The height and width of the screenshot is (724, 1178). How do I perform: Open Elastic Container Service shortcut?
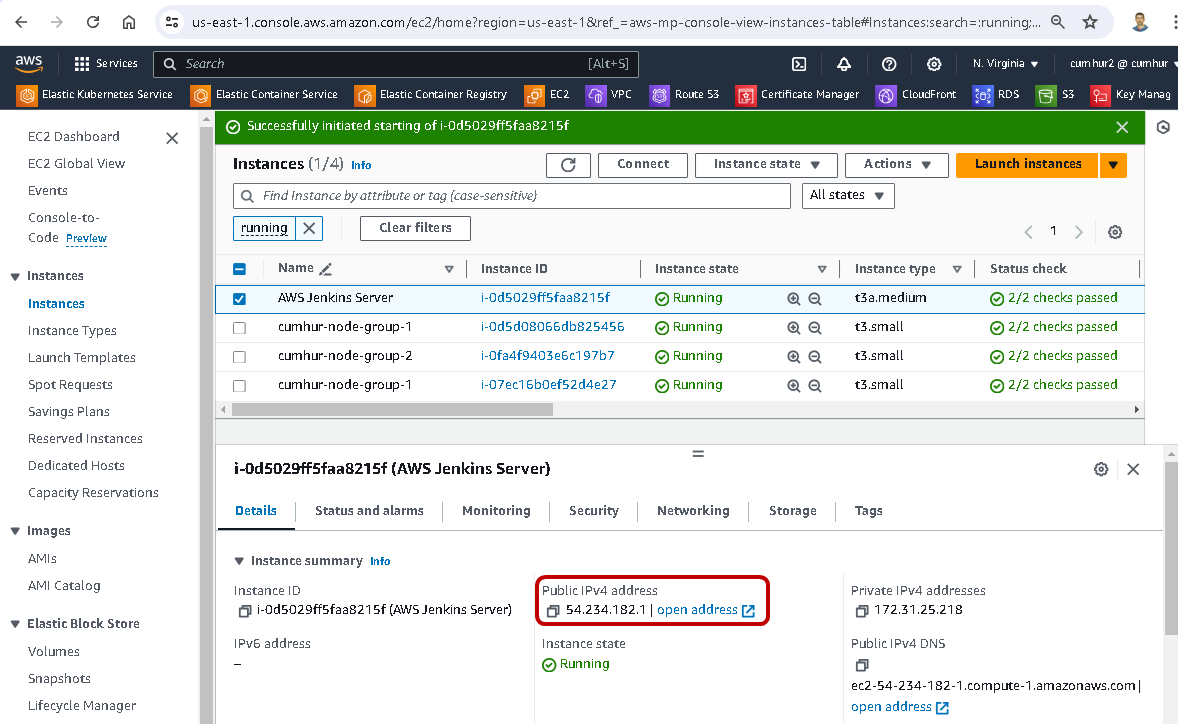264,95
